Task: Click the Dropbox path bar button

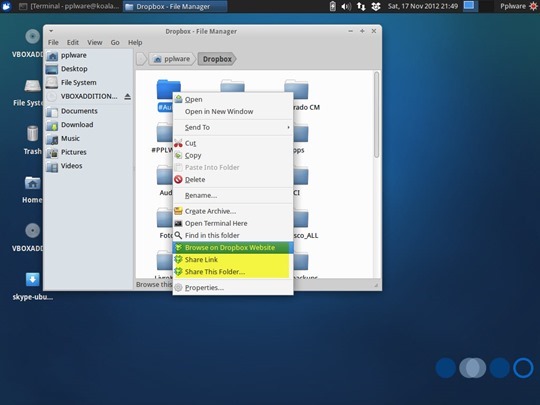Action: click(x=217, y=59)
